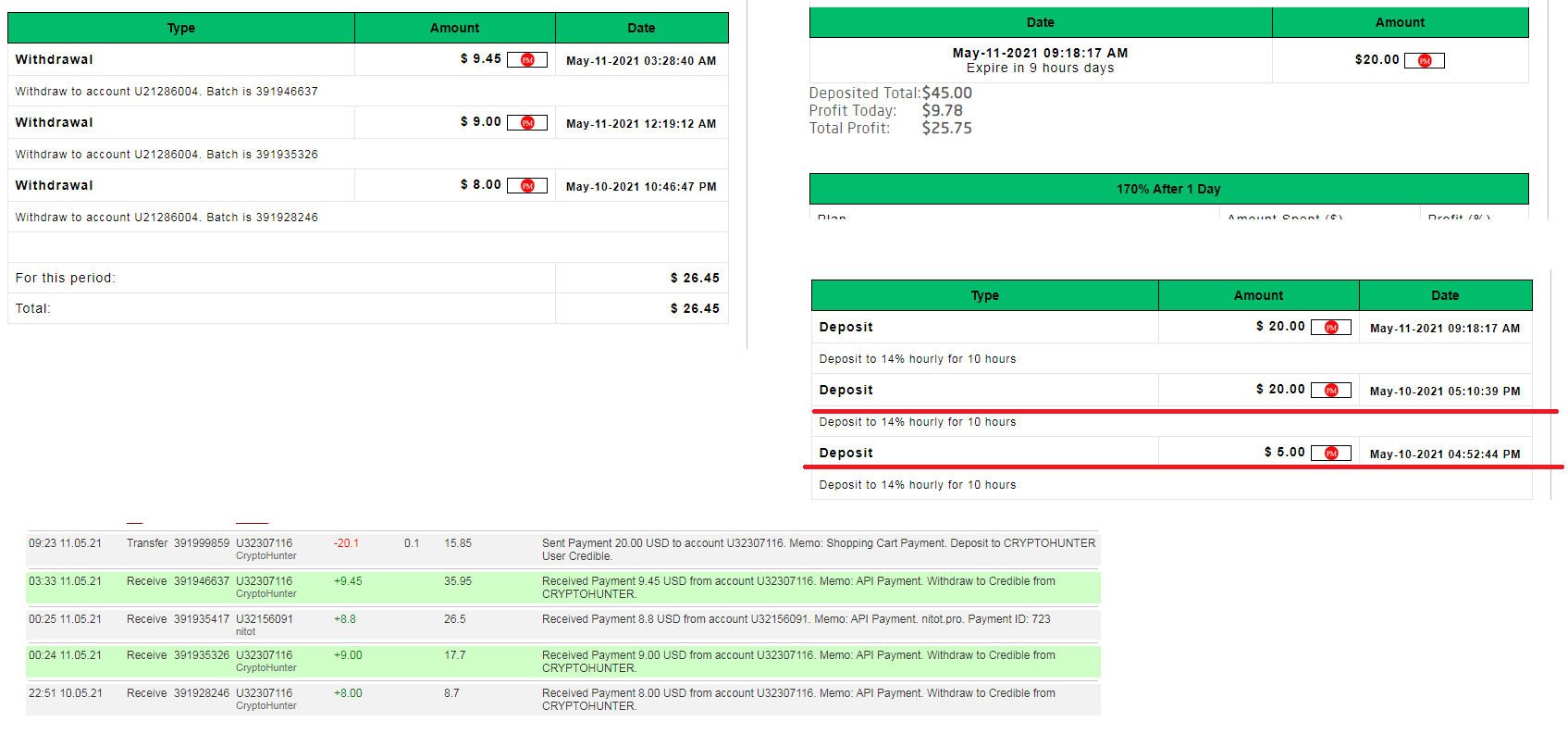Viewport: 1568px width, 734px height.
Task: Click the 'For this period:' label
Action: coord(65,278)
